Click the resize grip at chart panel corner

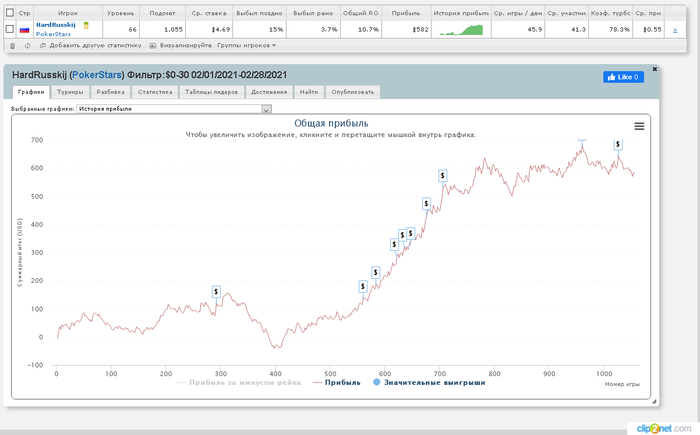click(654, 402)
